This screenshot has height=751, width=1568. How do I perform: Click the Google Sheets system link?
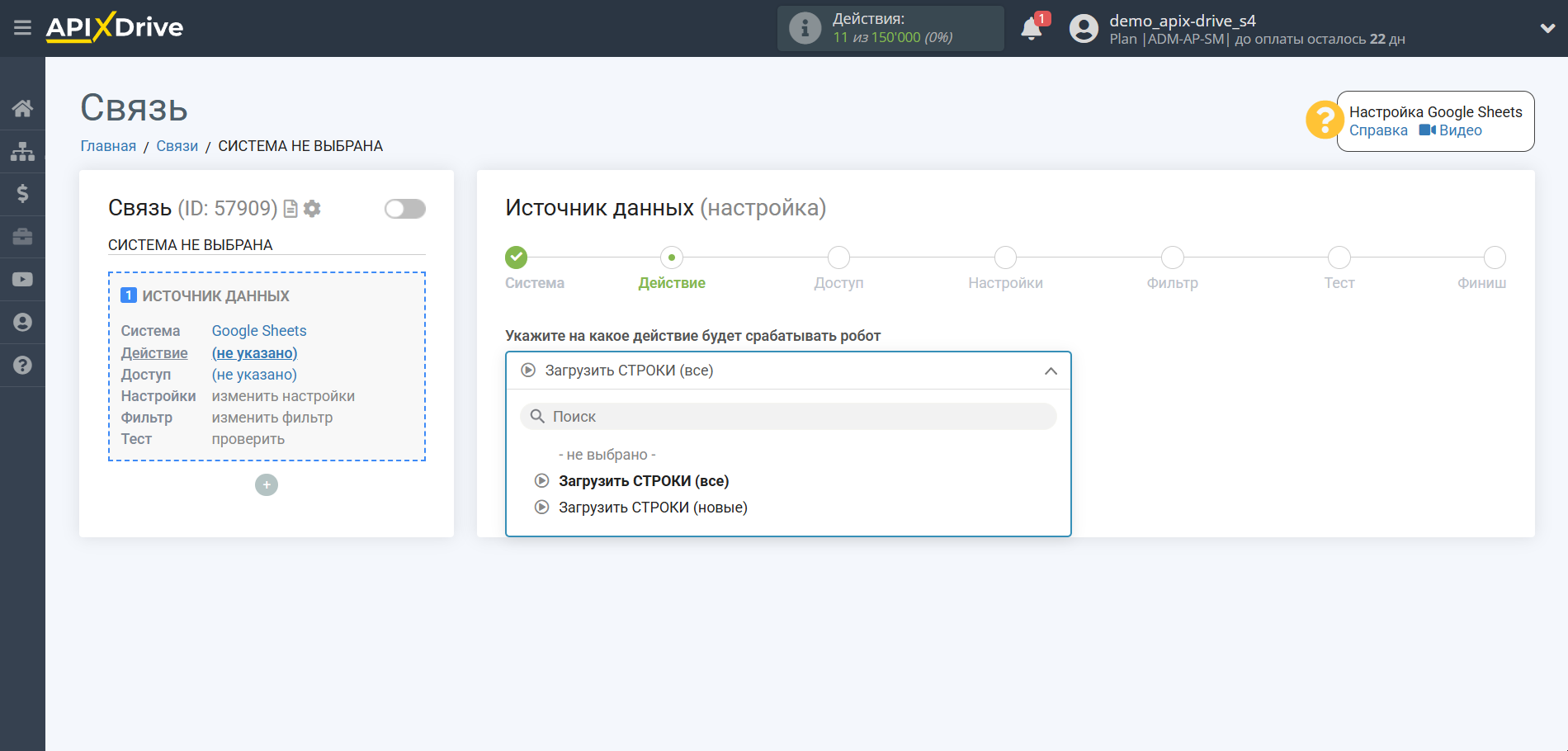[x=258, y=330]
